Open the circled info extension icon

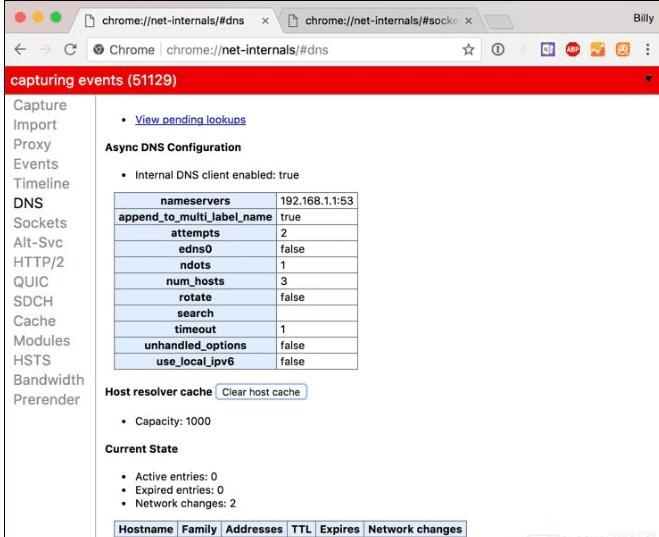click(498, 50)
